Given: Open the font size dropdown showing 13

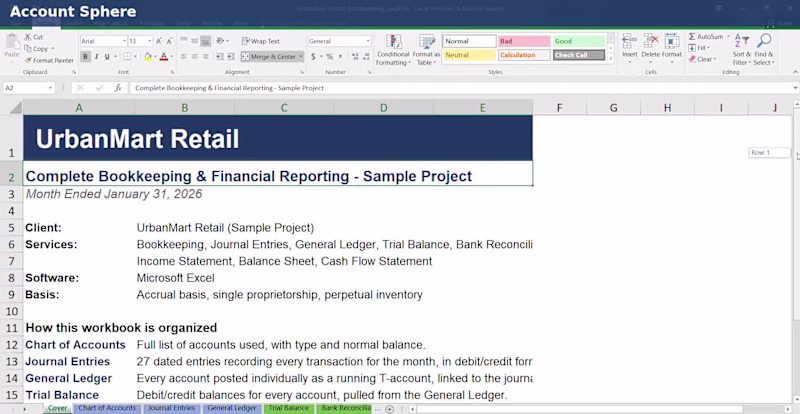Looking at the screenshot, I should [149, 41].
